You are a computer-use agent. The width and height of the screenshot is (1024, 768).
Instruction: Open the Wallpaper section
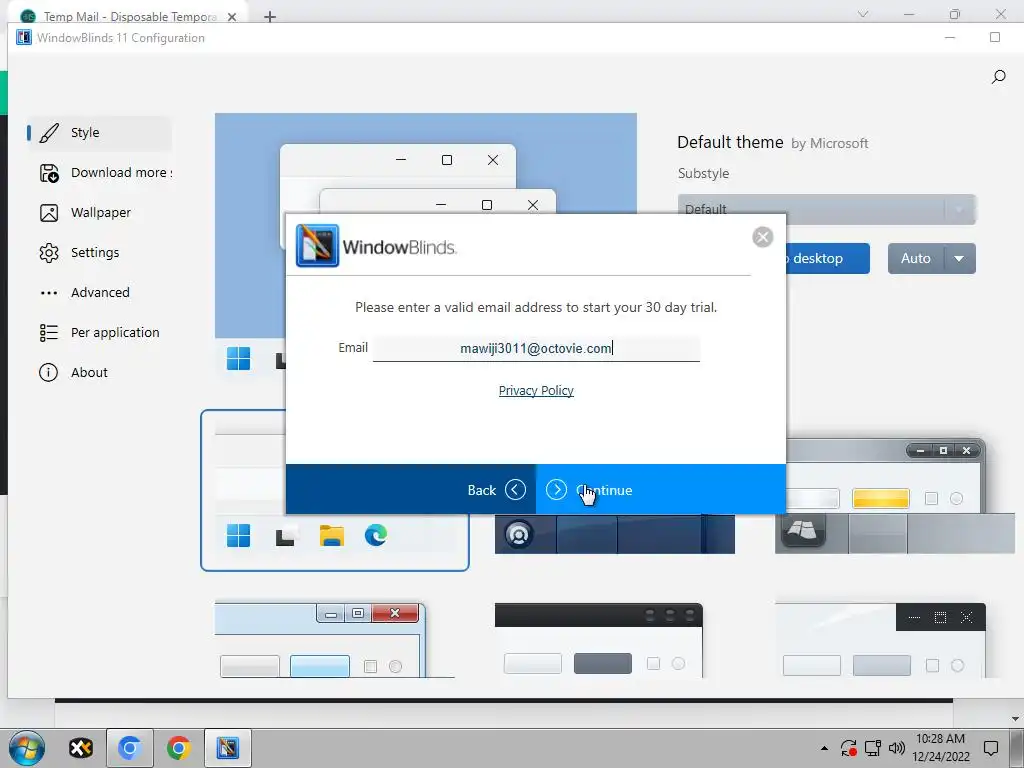99,212
